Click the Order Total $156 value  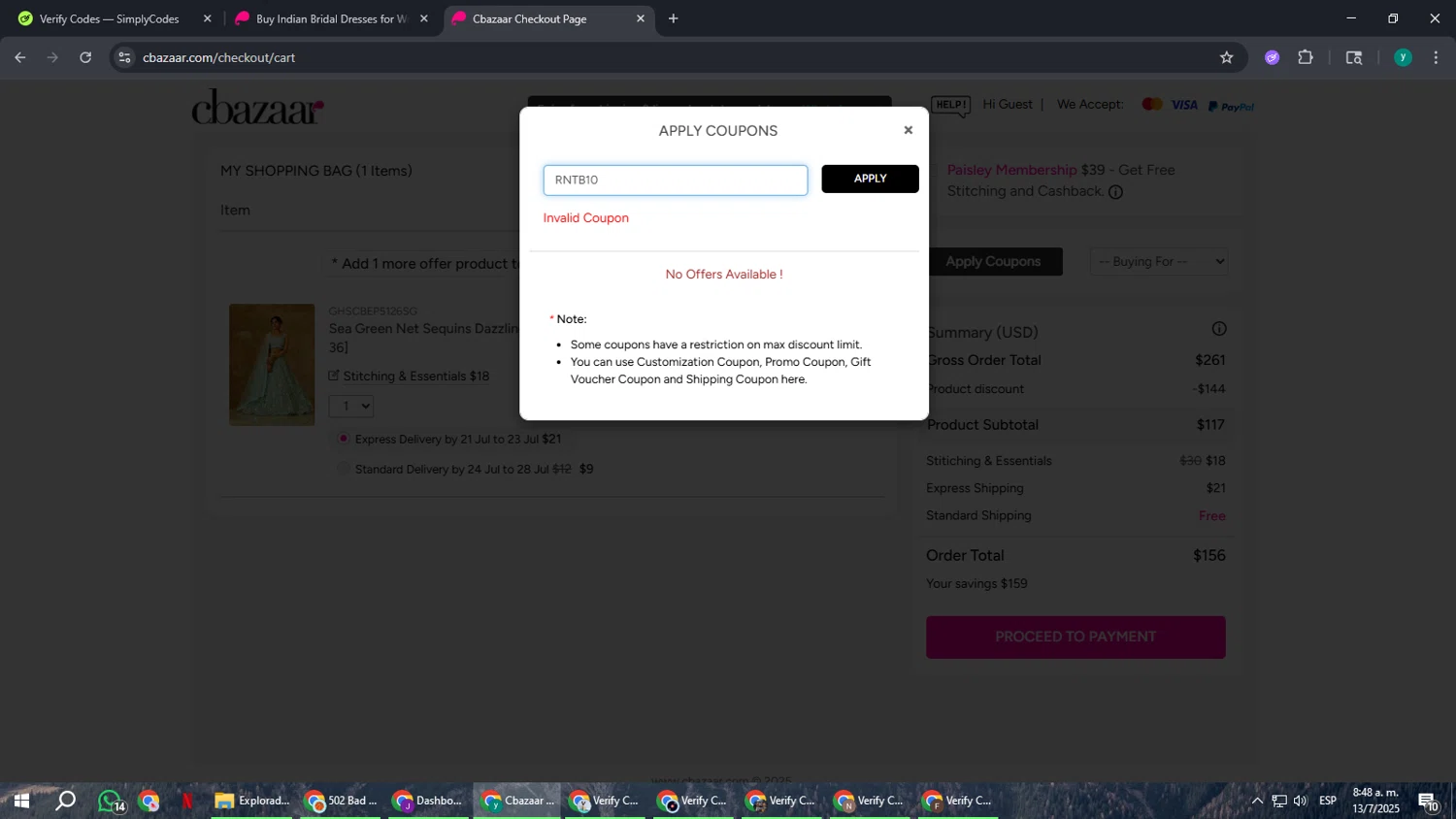1209,555
